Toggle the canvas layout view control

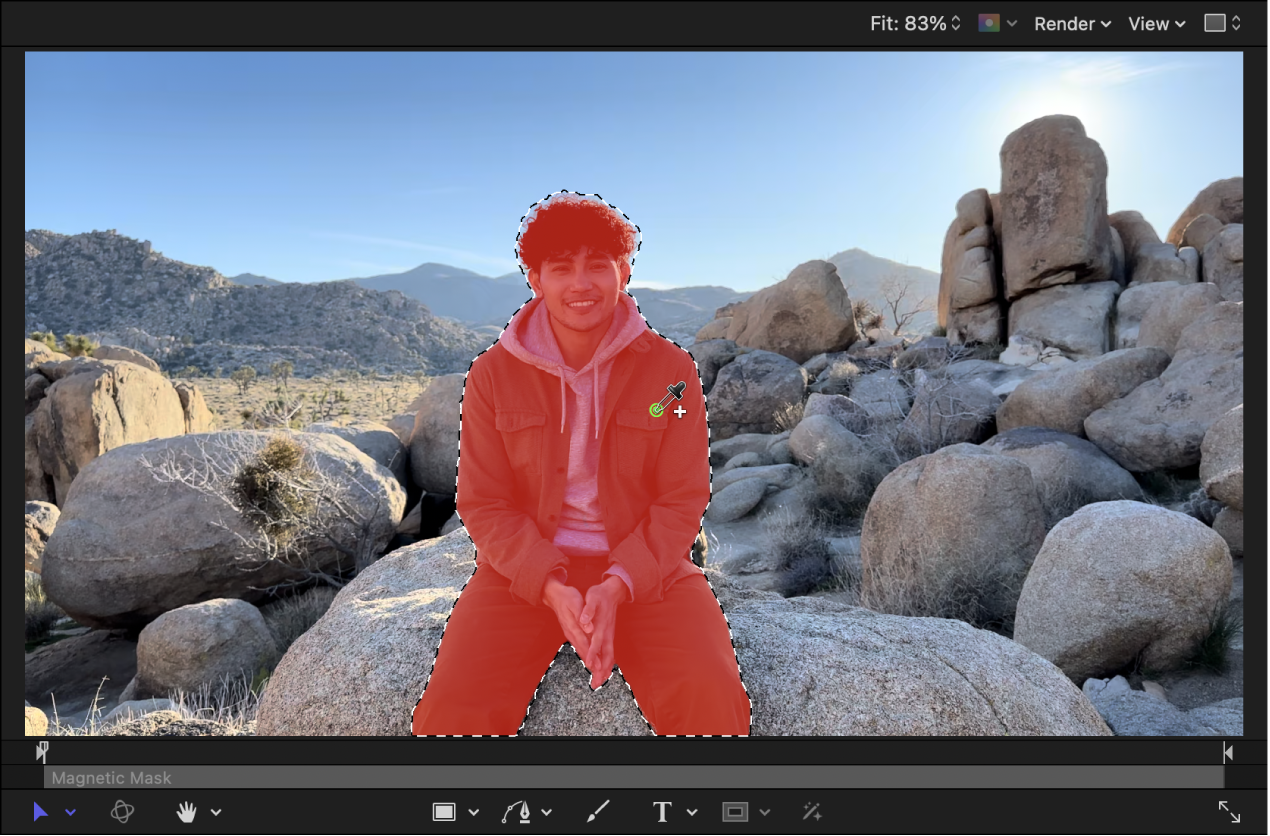[x=1213, y=23]
